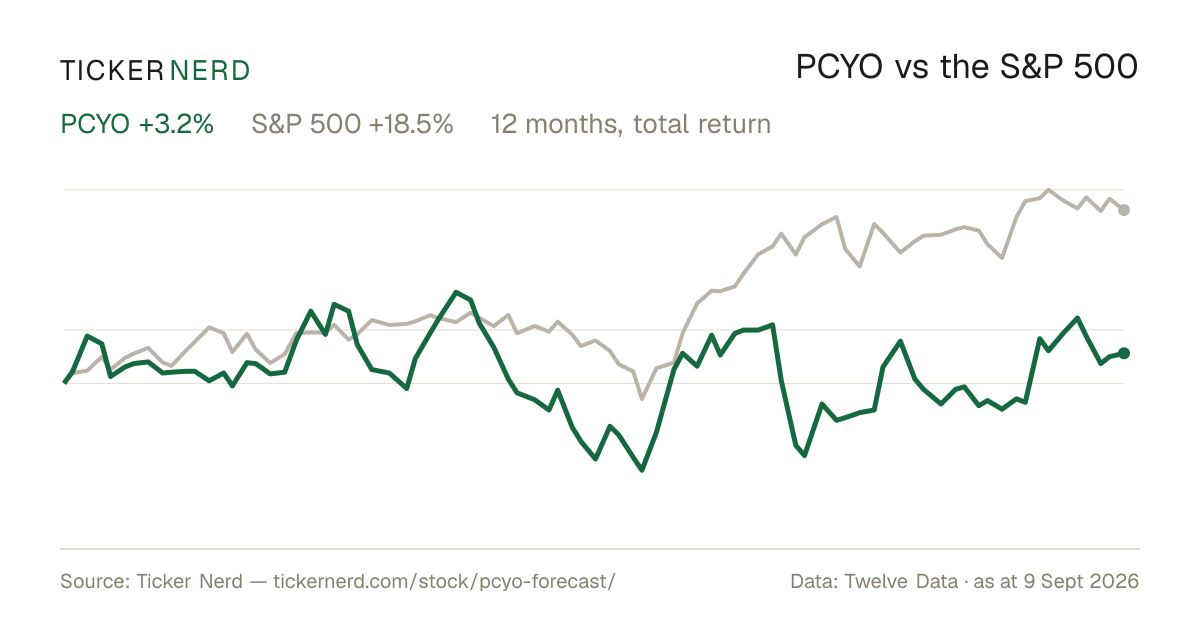This screenshot has height=630, width=1200.
Task: Open the tickernerd.com/stock/pcyo-forecast/ source link
Action: click(x=444, y=581)
